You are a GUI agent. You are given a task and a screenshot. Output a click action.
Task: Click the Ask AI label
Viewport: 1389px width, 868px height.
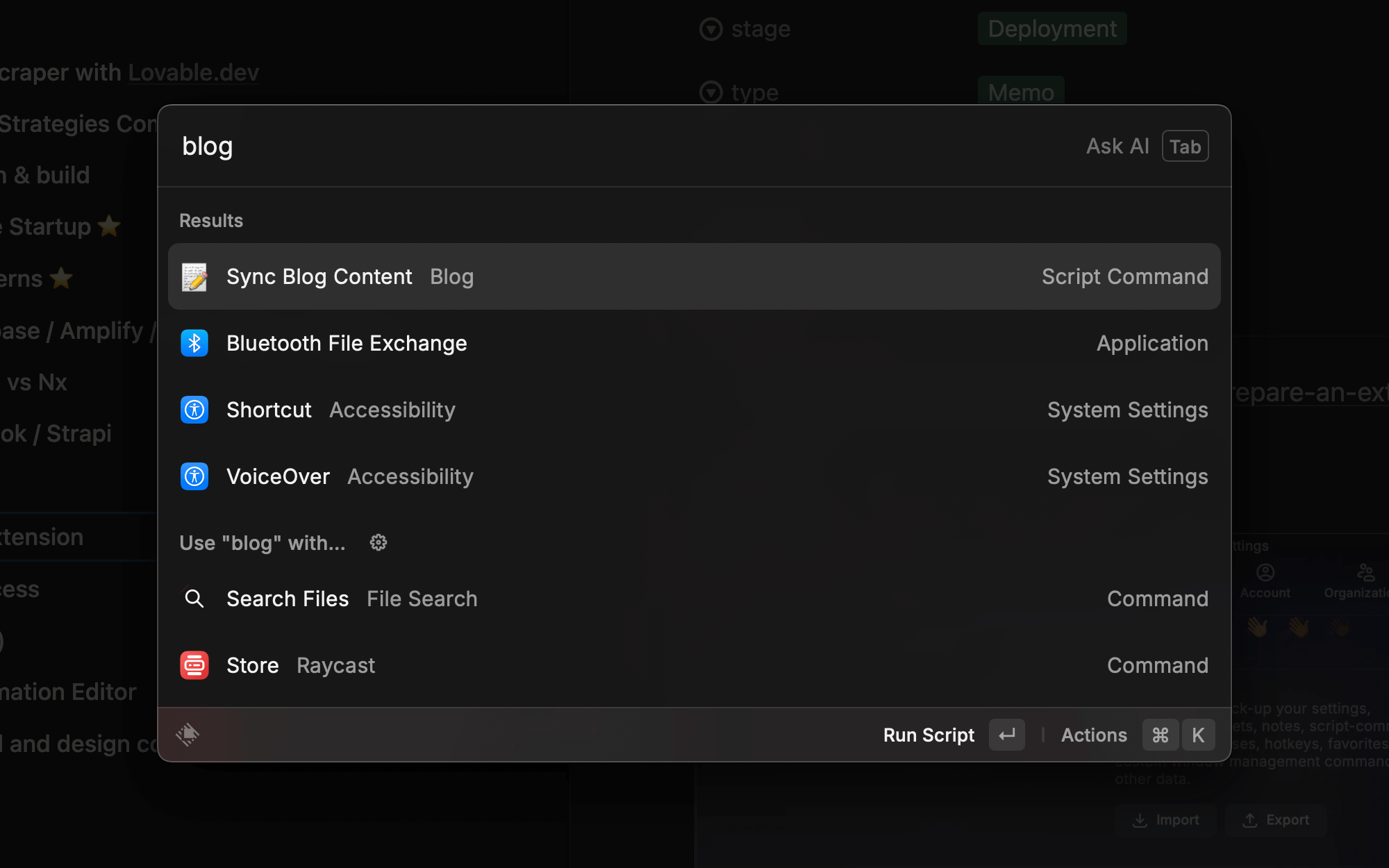pyautogui.click(x=1117, y=147)
